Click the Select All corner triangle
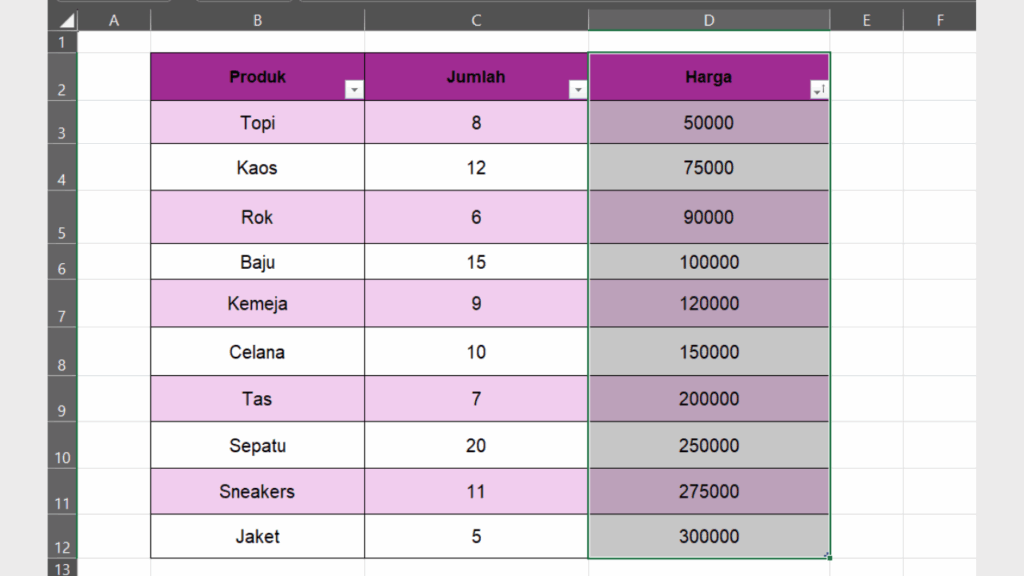This screenshot has height=576, width=1024. [65, 21]
